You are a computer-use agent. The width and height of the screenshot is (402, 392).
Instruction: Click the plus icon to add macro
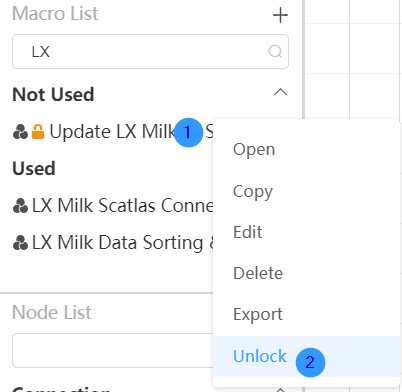pos(280,15)
